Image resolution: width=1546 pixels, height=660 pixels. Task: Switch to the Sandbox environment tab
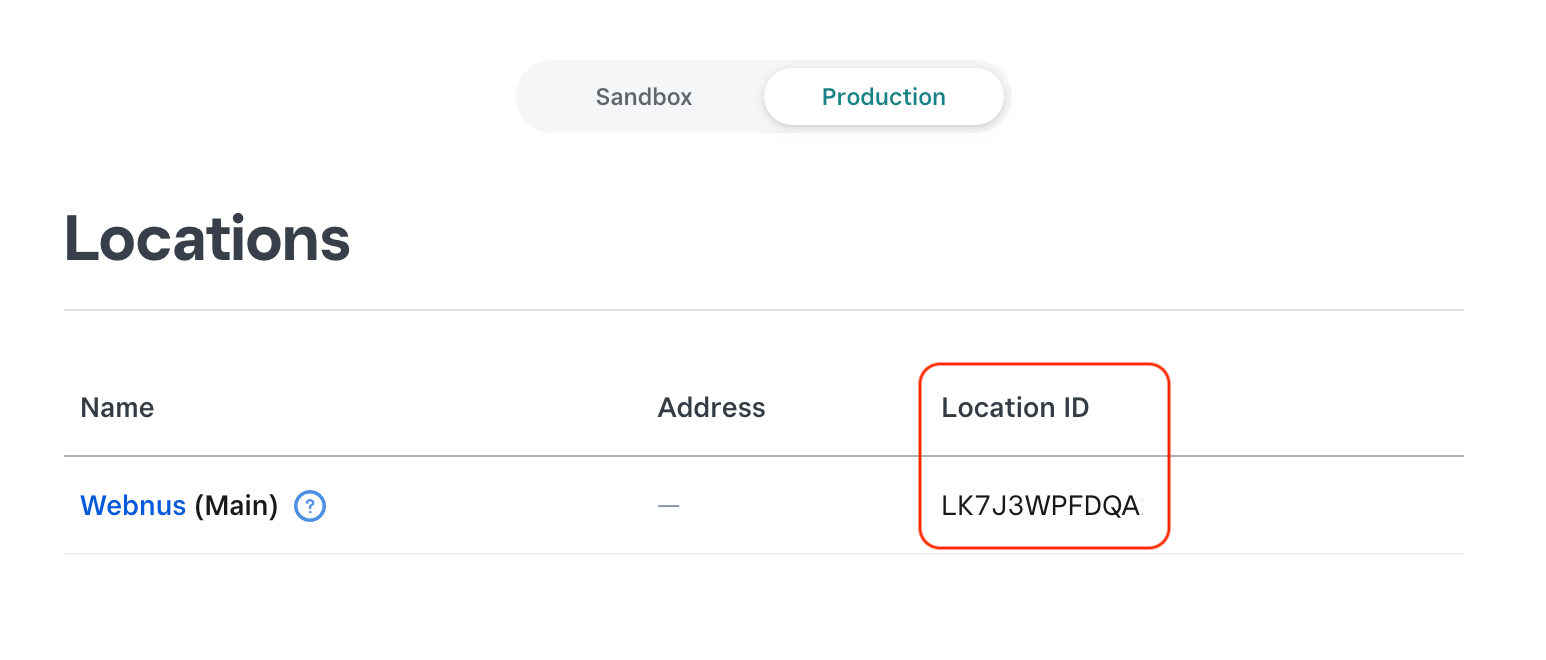pyautogui.click(x=643, y=97)
